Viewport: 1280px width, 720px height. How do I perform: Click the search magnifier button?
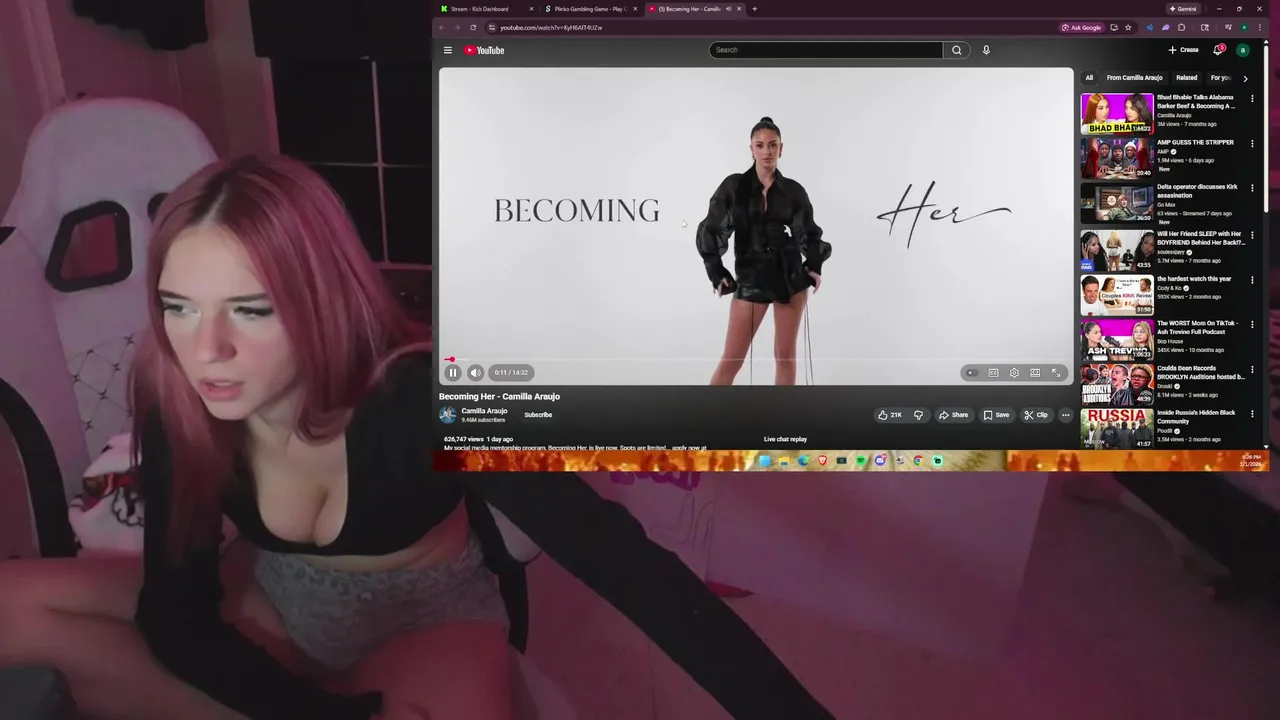point(956,50)
